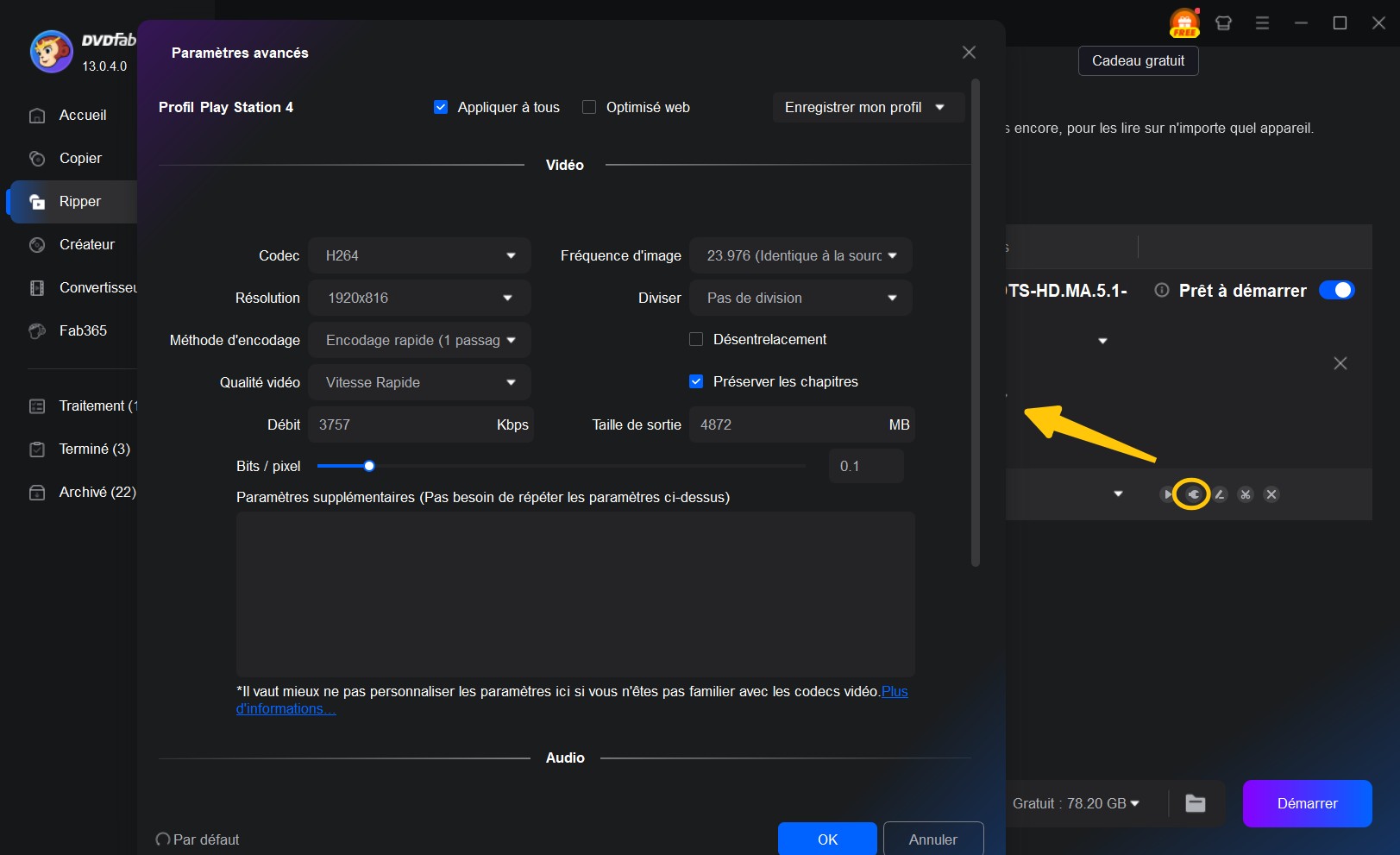Enable Désentrelacement checkbox
This screenshot has height=855, width=1400.
(696, 339)
